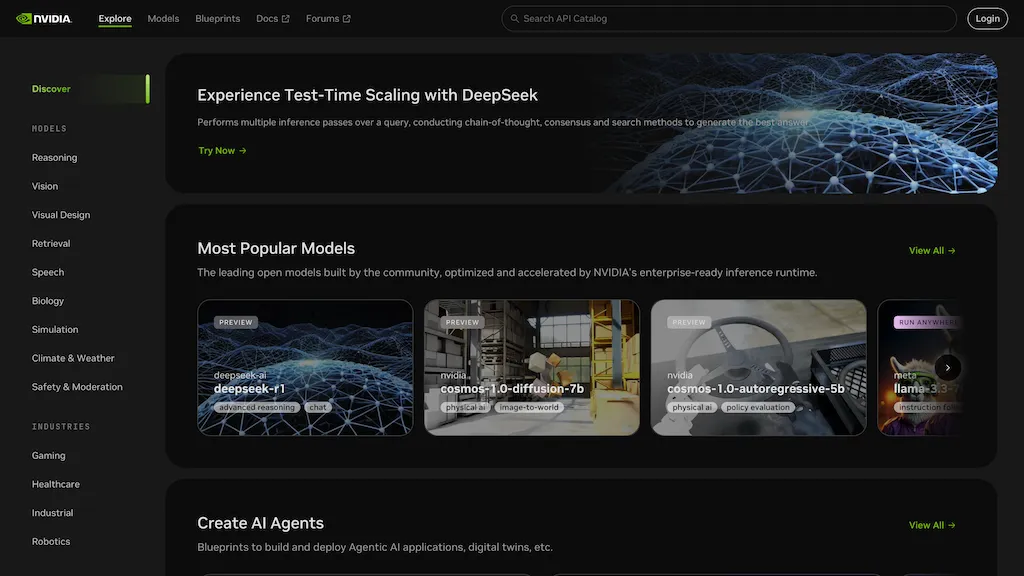Open the Forums link in header

click(328, 18)
